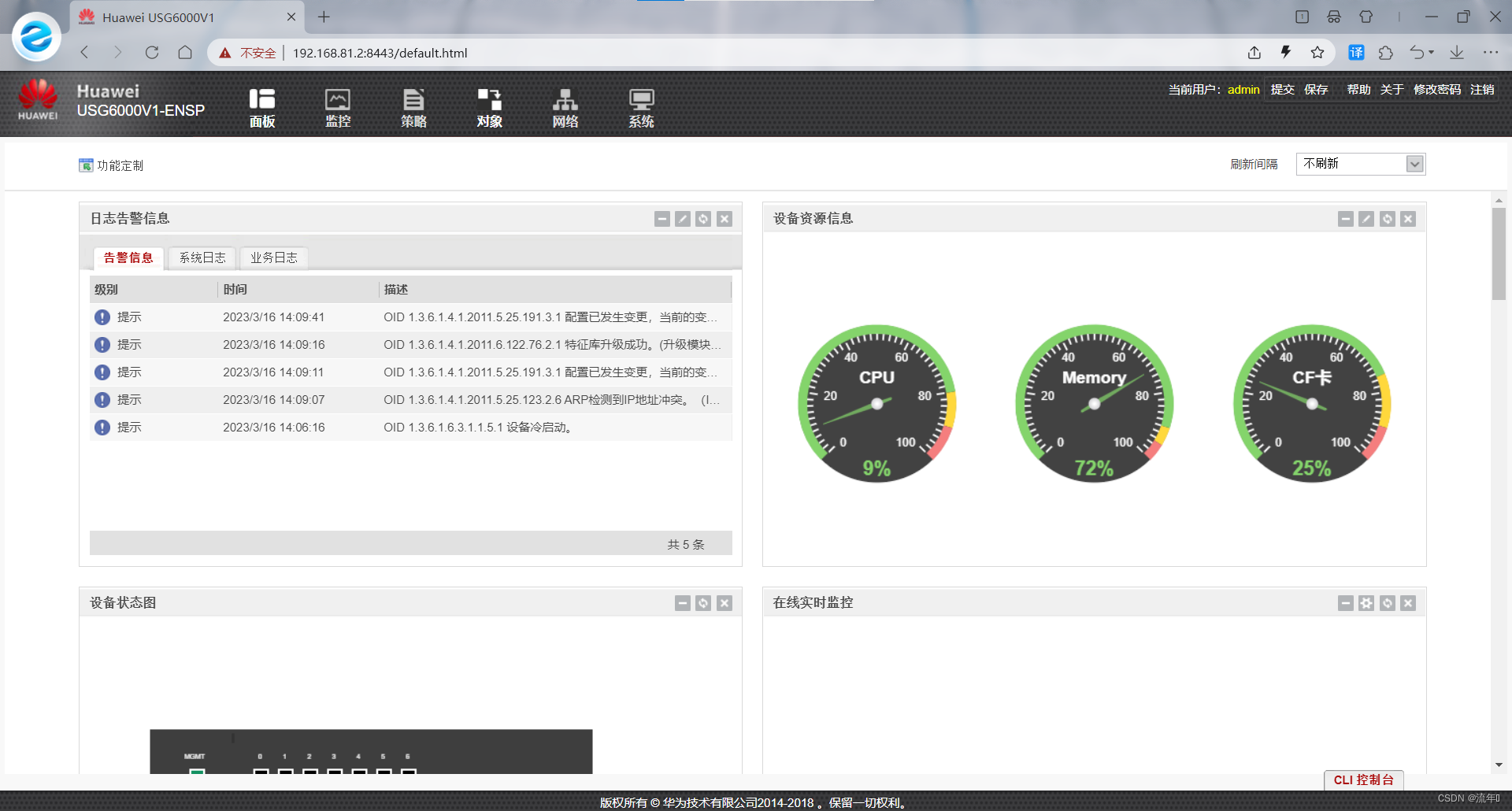Click the Huawei logo
The image size is (1512, 811).
[x=38, y=99]
